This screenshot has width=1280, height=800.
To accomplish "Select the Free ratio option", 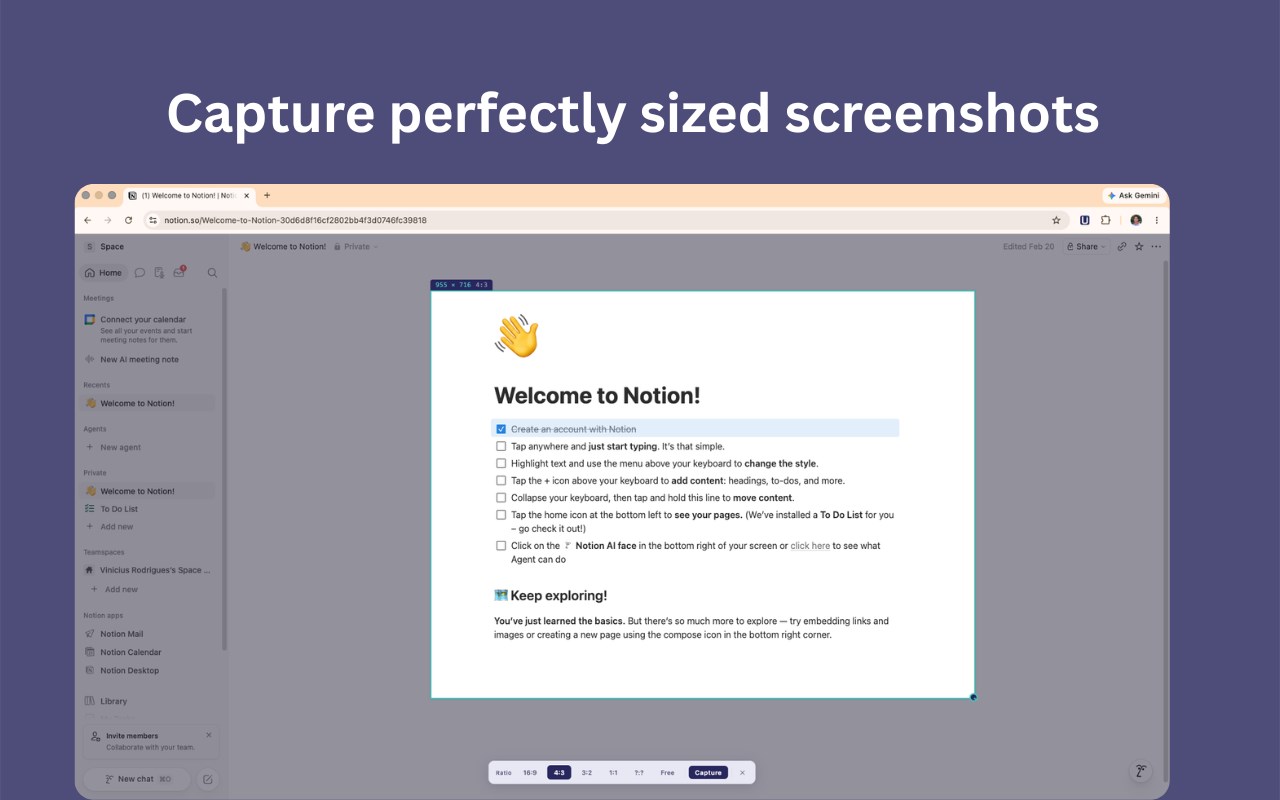I will point(667,772).
